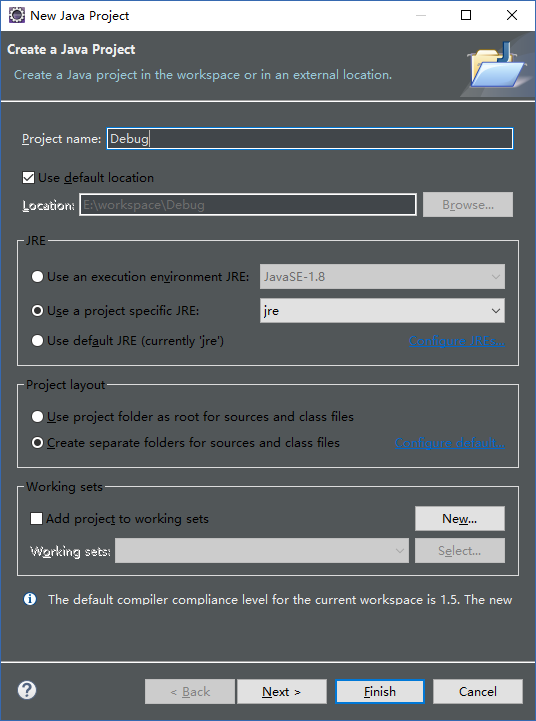Open the JavaSE-1.8 execution environment dropdown
This screenshot has width=536, height=721.
382,276
